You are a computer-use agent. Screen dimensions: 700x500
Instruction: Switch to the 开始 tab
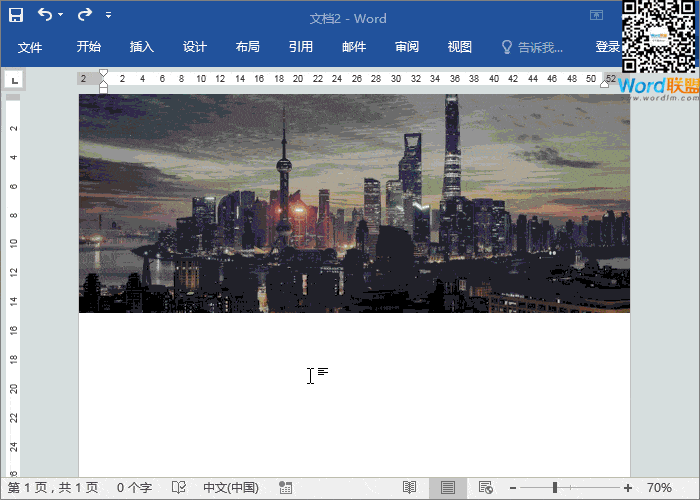tap(88, 47)
